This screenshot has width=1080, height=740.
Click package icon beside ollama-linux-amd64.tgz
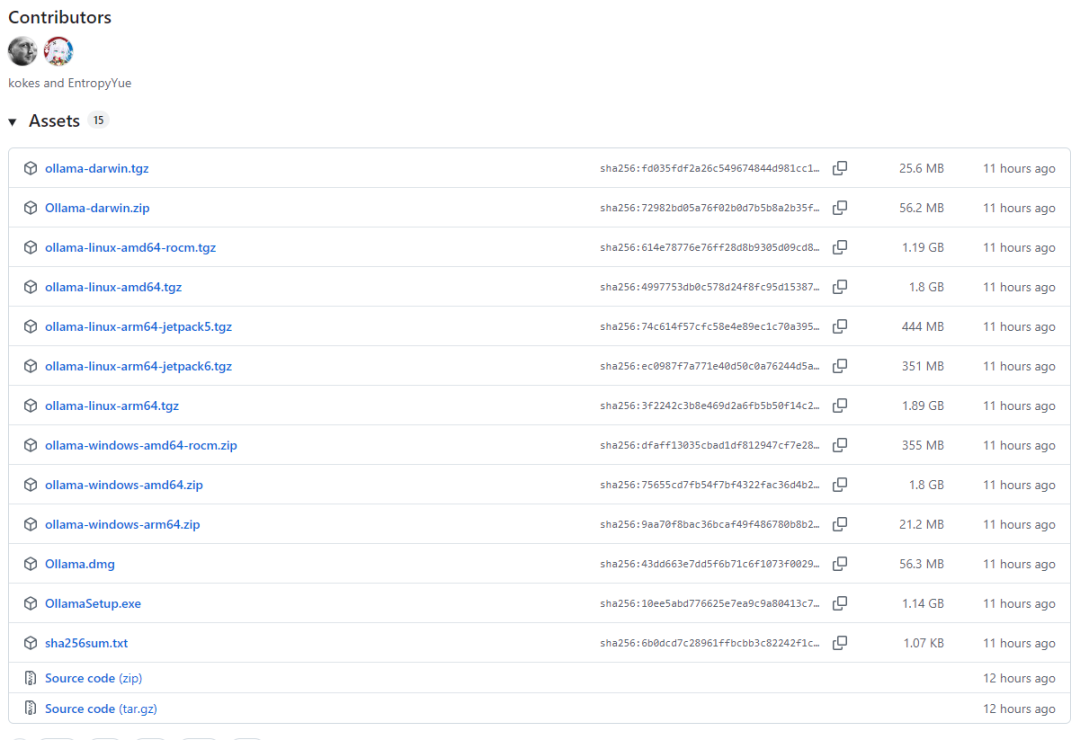coord(30,287)
